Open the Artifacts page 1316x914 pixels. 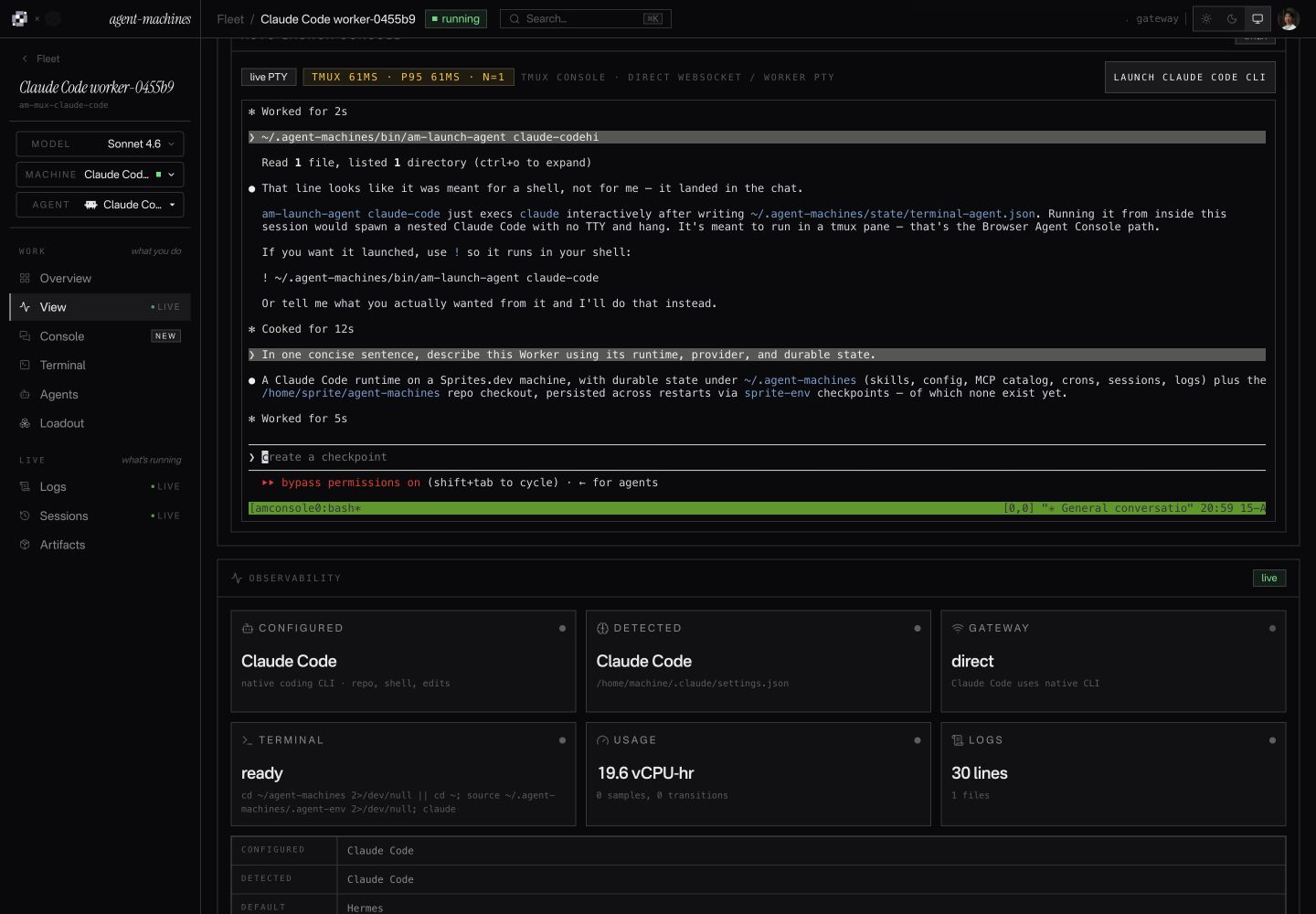click(x=100, y=545)
